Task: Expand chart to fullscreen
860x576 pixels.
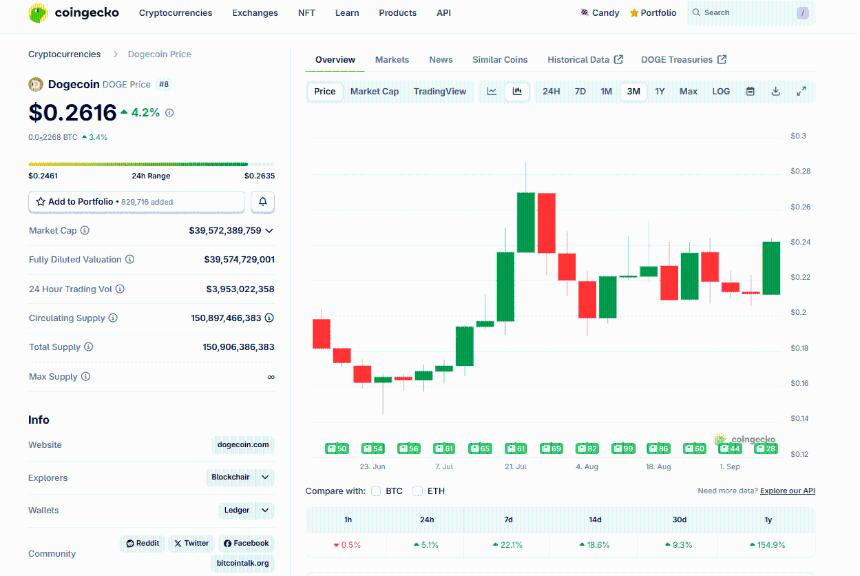Action: [x=801, y=92]
